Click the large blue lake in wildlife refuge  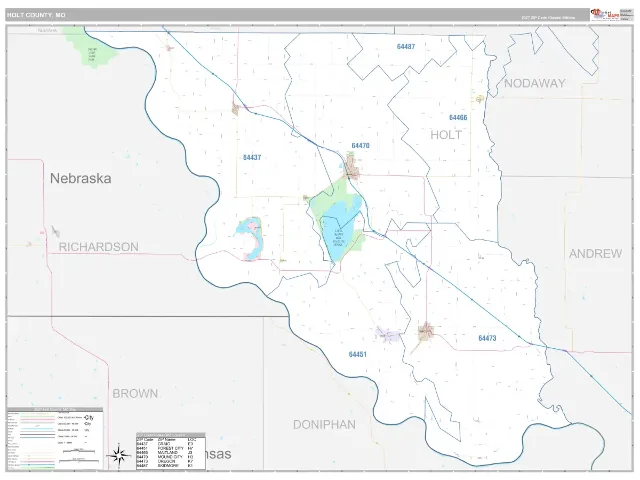tap(341, 229)
